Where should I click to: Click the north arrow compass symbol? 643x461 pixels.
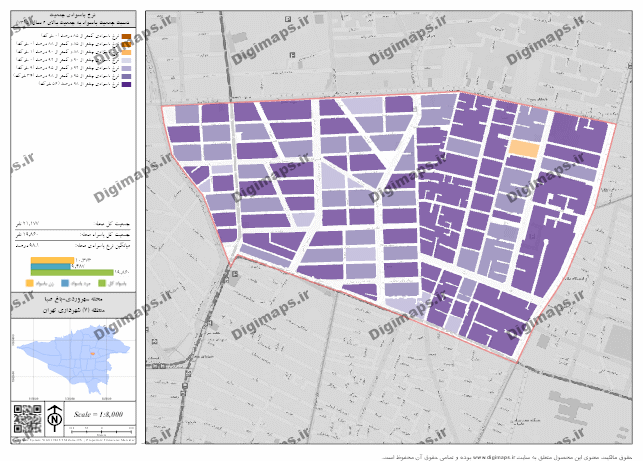[x=55, y=419]
